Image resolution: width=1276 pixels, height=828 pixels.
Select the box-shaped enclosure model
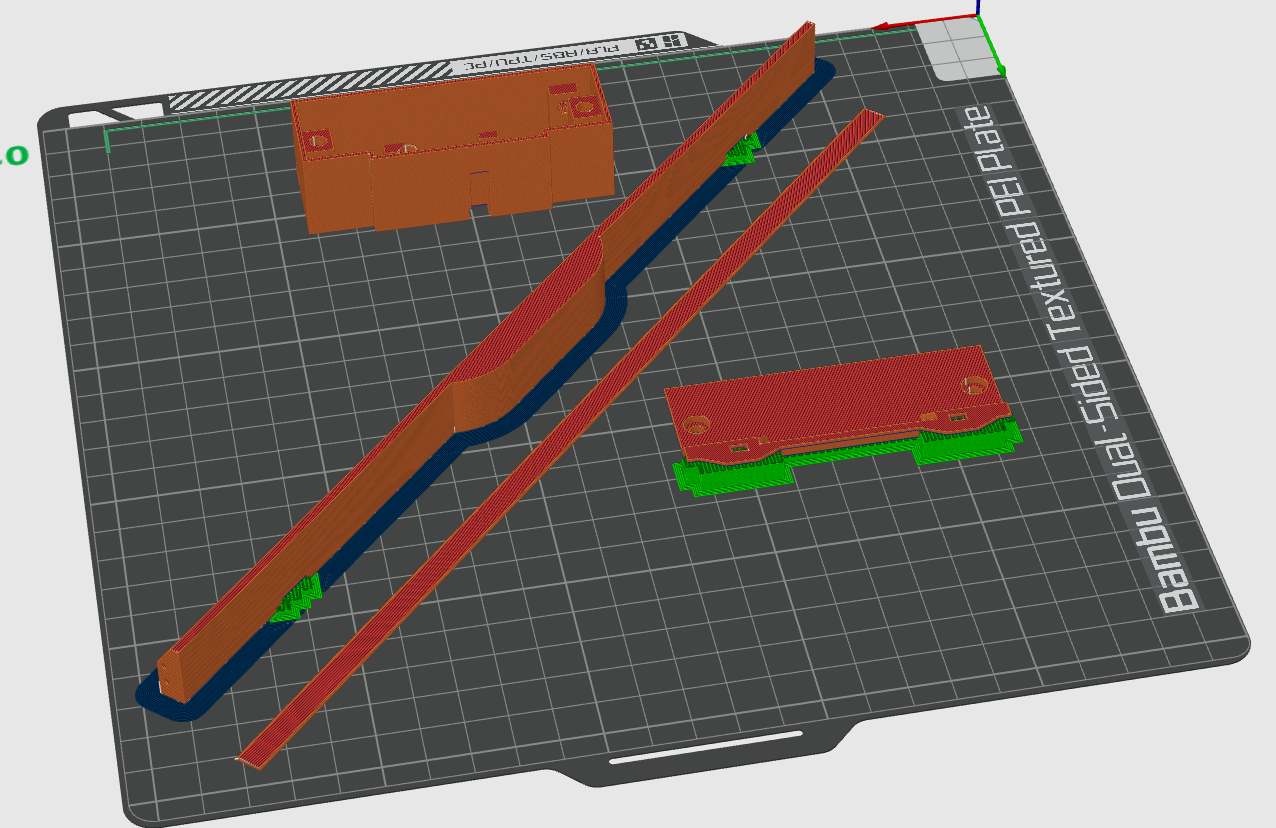(x=450, y=160)
